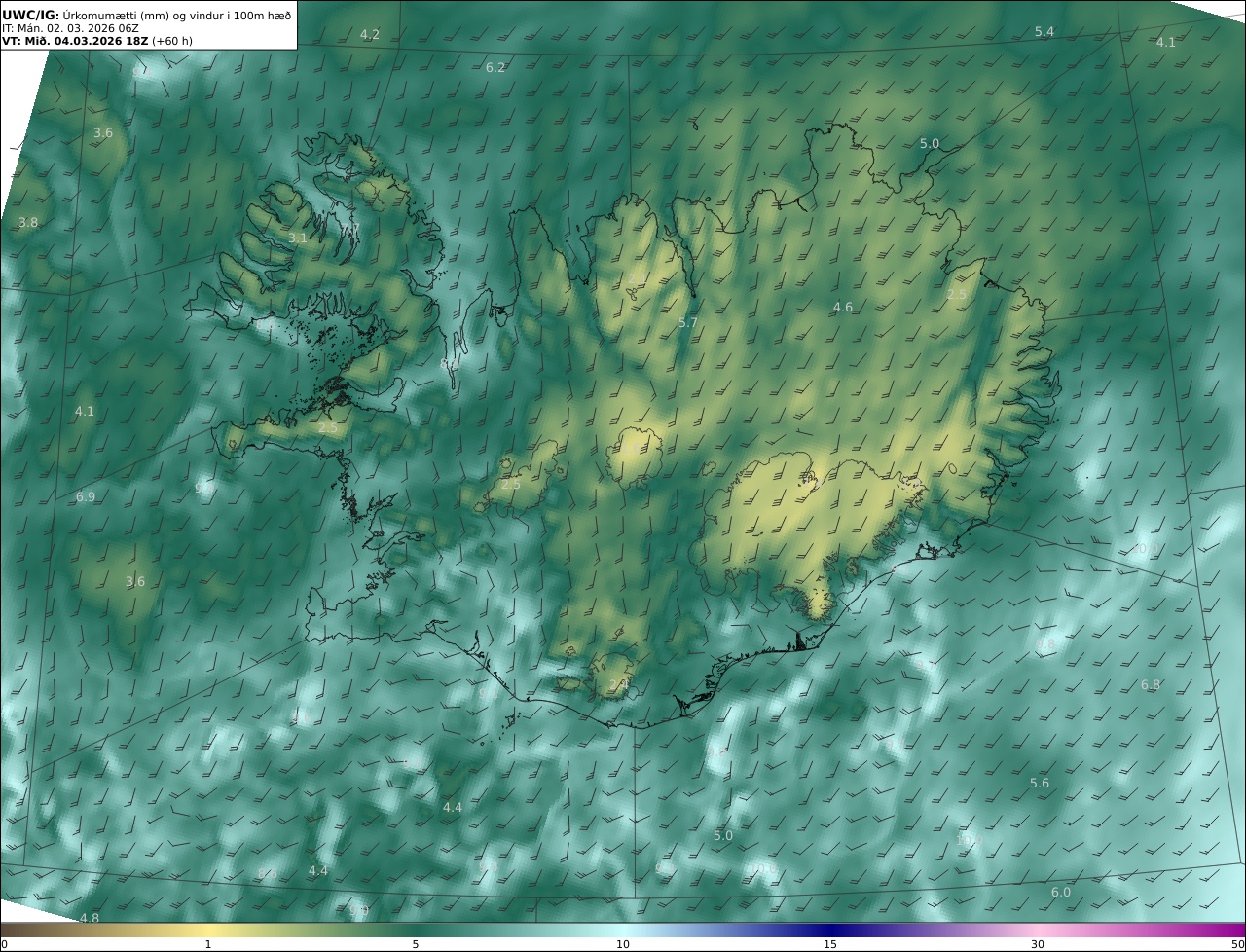Click the title 'Úrkomumætti (mm) og vindur i 100m hæð'
The width and height of the screenshot is (1246, 952).
tap(177, 15)
